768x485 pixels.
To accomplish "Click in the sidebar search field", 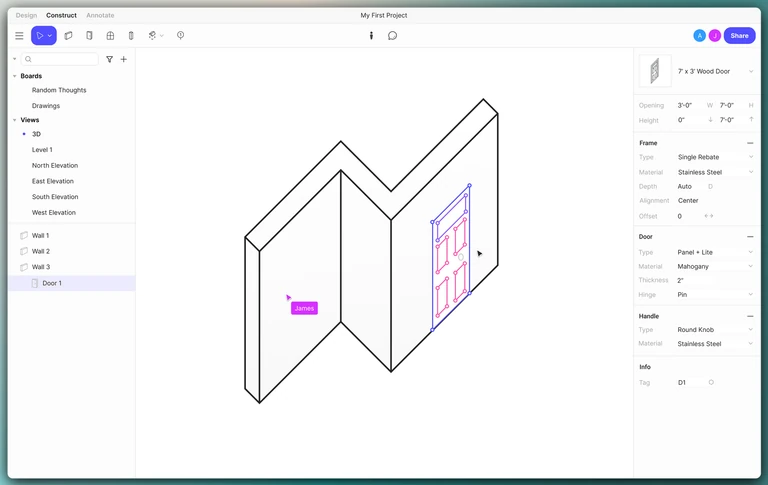I will pyautogui.click(x=60, y=59).
